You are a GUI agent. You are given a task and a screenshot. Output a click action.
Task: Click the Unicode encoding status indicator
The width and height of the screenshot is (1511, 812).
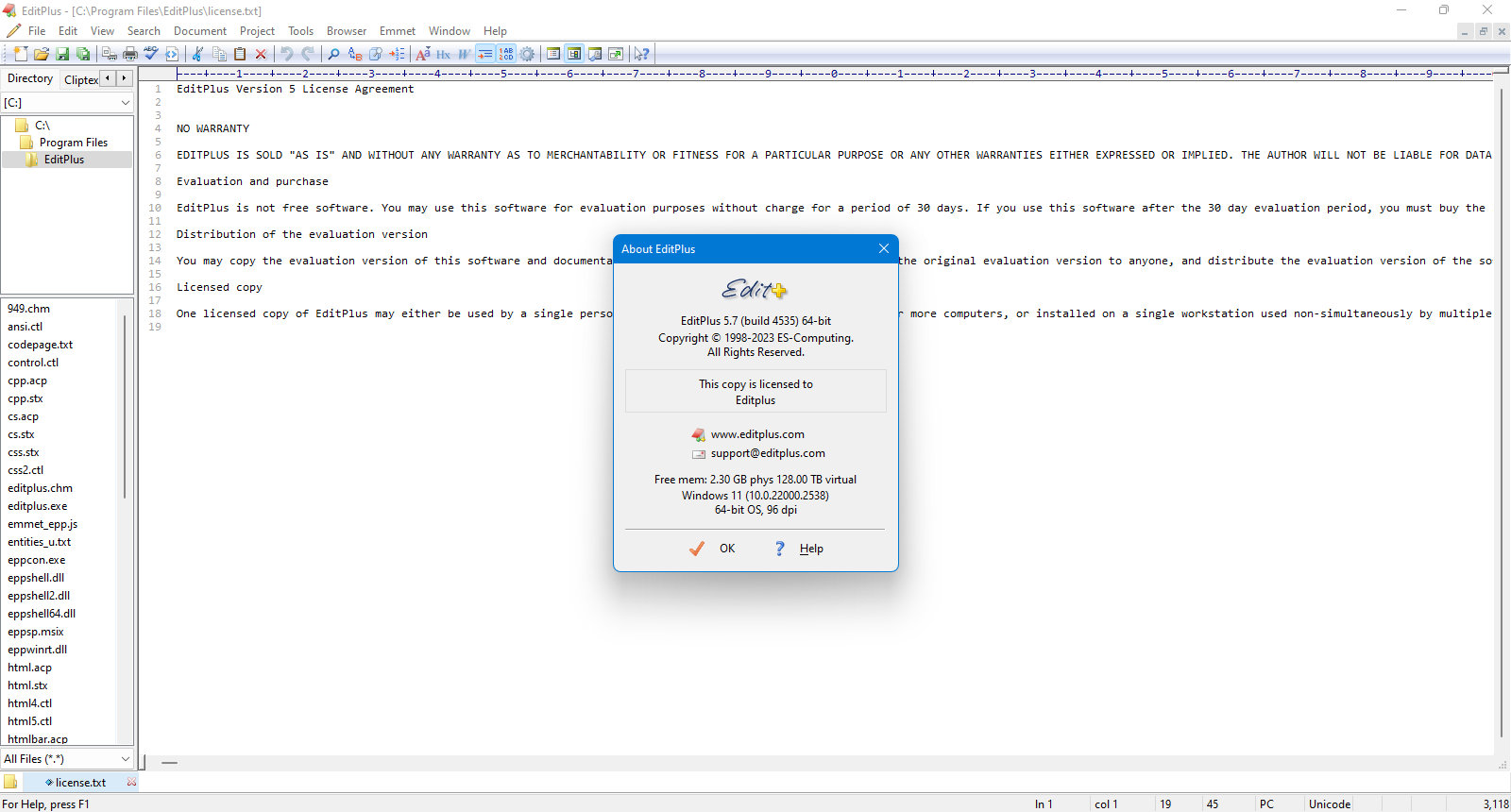coord(1330,804)
